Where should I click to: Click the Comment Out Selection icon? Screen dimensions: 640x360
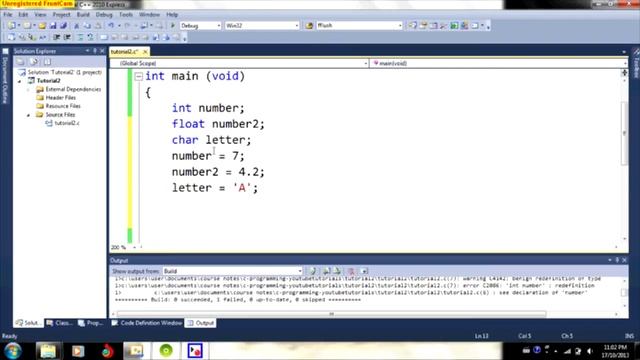click(x=80, y=38)
